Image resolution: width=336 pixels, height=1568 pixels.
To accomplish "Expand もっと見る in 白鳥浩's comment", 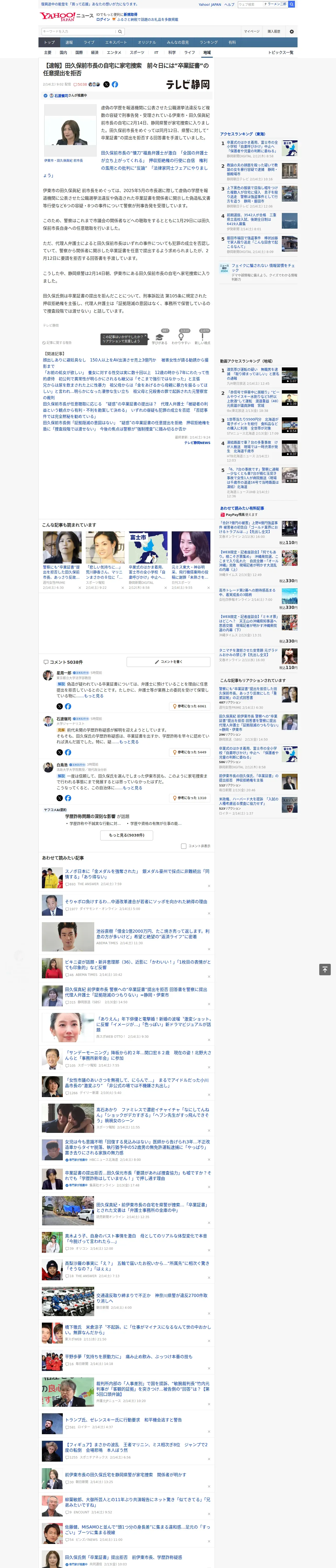I will click(x=132, y=788).
